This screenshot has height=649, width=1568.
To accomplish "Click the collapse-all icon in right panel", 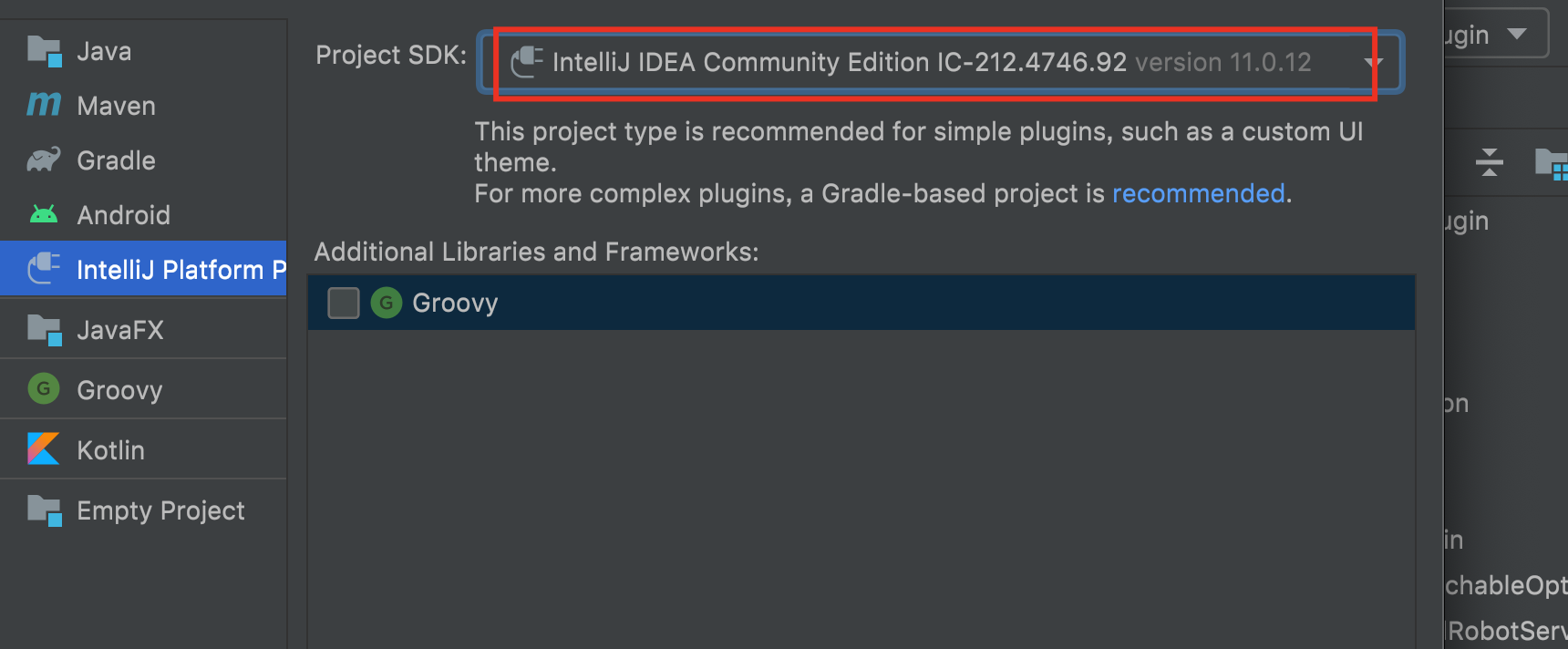I will (1490, 162).
